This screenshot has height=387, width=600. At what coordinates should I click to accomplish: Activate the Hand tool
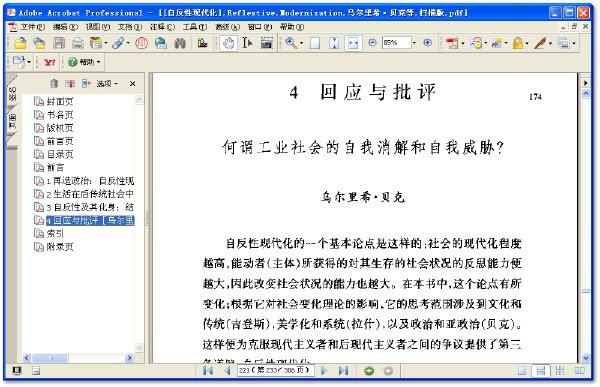228,43
